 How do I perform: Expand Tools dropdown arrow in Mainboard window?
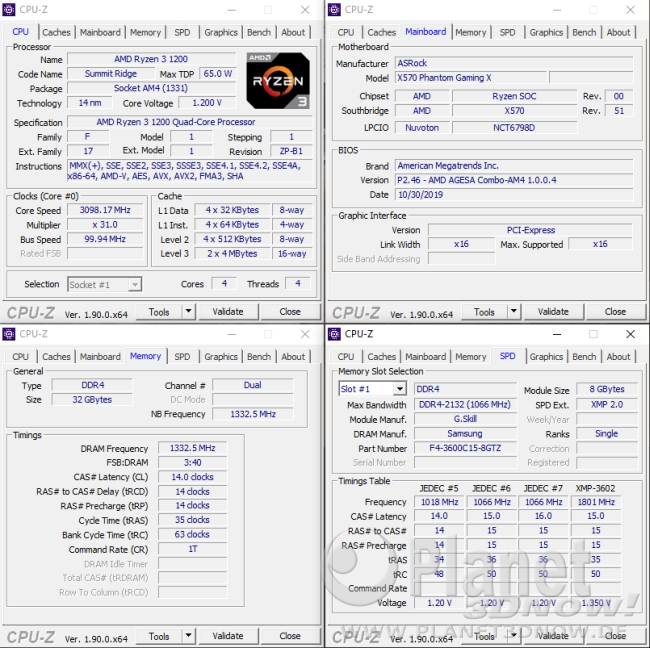click(514, 311)
